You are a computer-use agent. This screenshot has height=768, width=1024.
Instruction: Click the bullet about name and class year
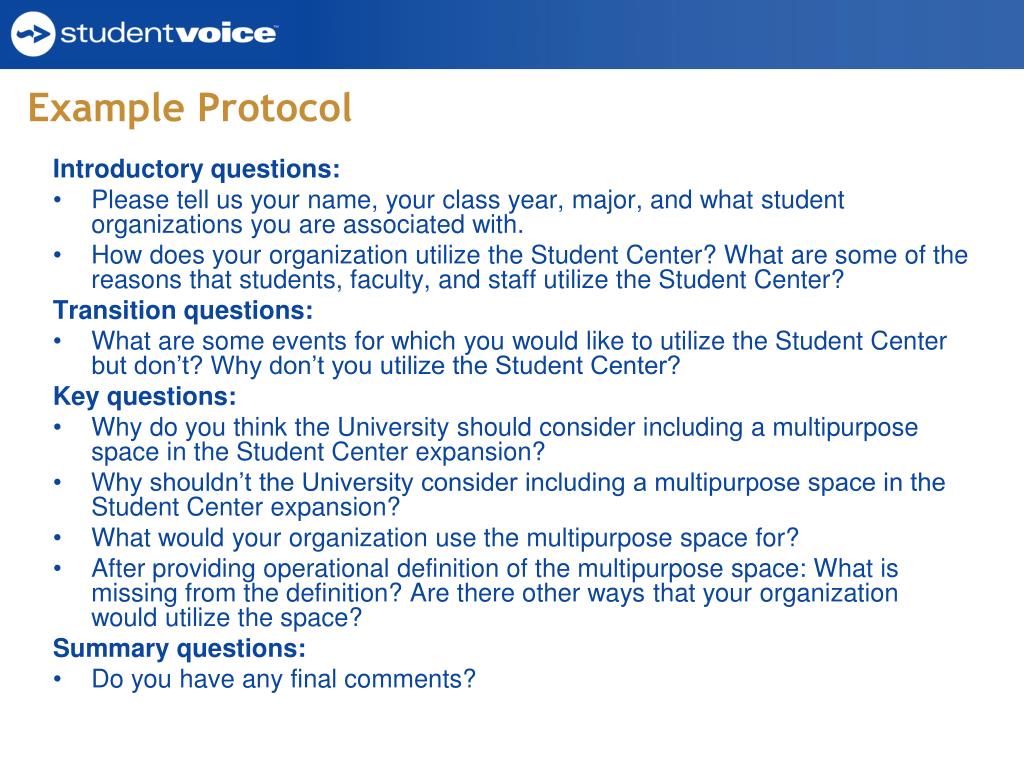[468, 212]
